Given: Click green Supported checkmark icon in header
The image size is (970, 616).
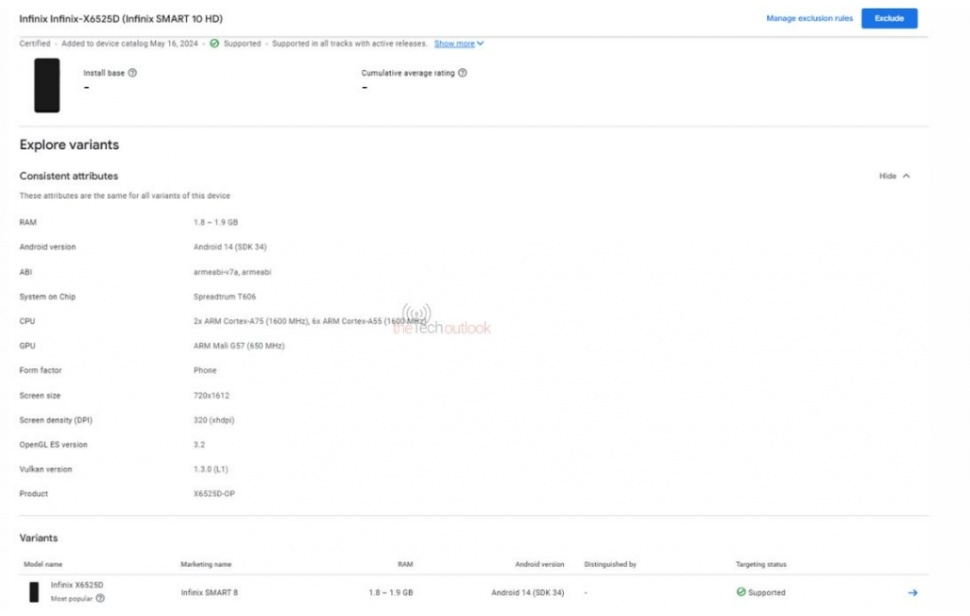Looking at the screenshot, I should click(214, 44).
